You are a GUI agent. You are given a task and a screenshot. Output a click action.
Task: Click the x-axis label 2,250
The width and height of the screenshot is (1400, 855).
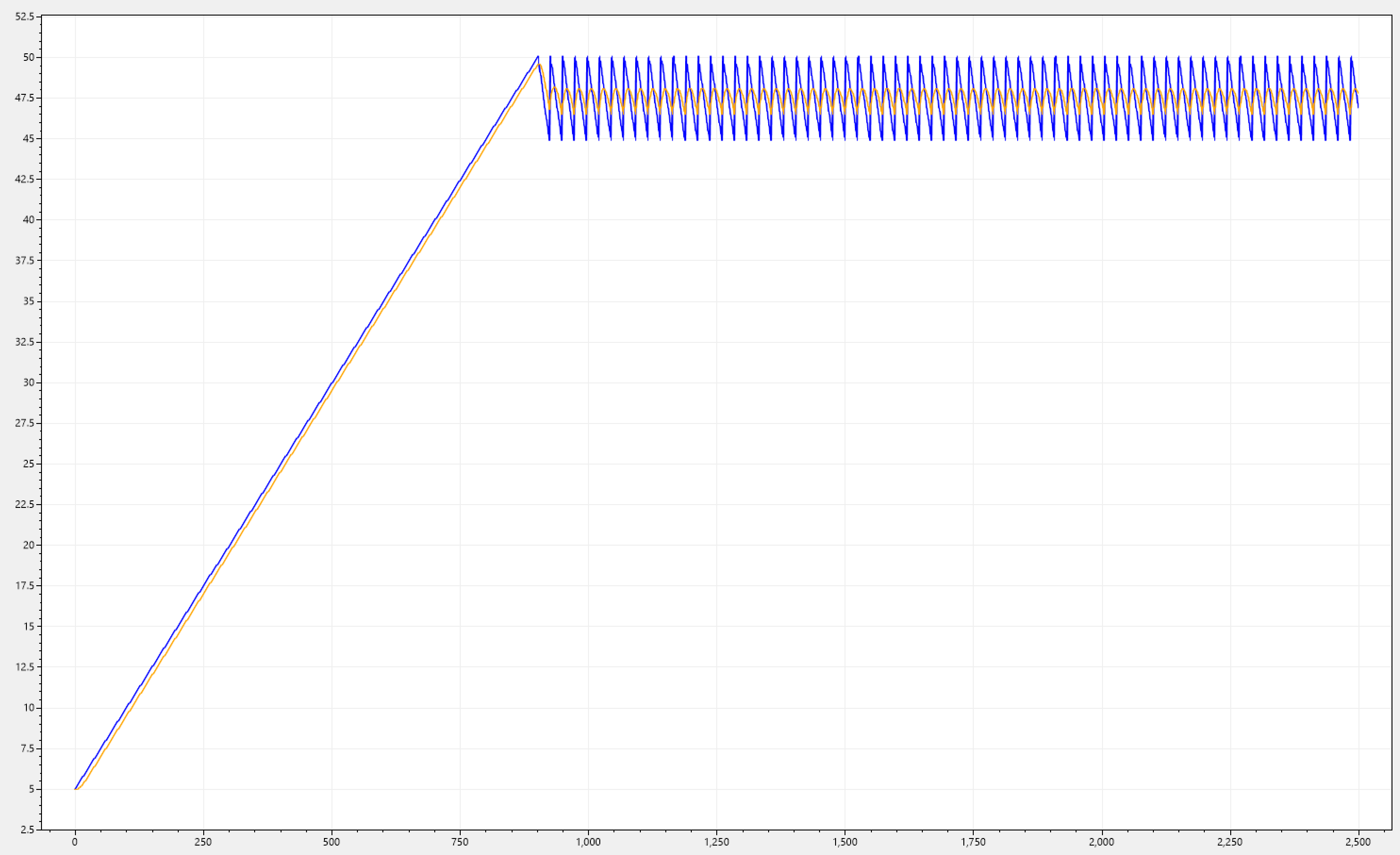(x=1230, y=842)
